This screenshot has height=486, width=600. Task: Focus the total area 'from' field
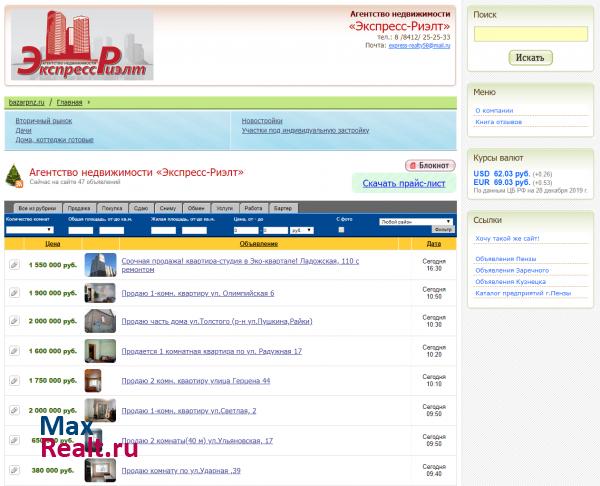[80, 230]
